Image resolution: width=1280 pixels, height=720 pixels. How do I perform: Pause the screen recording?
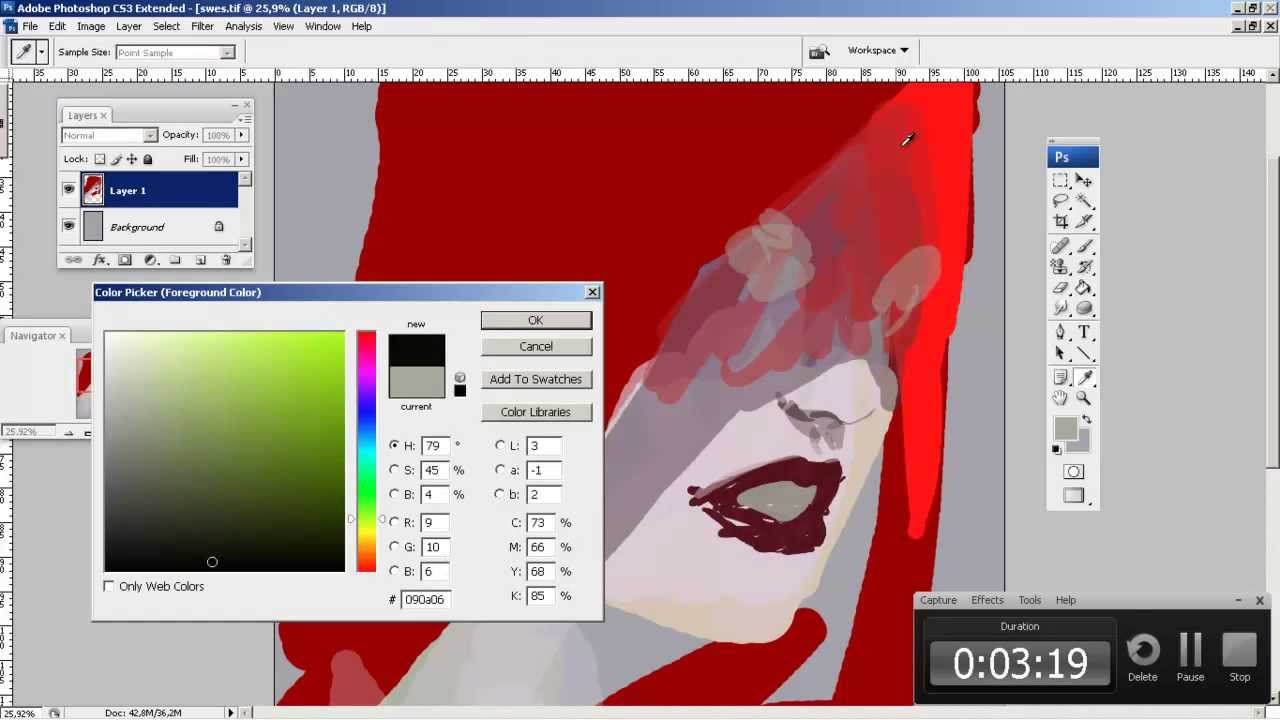(x=1190, y=657)
